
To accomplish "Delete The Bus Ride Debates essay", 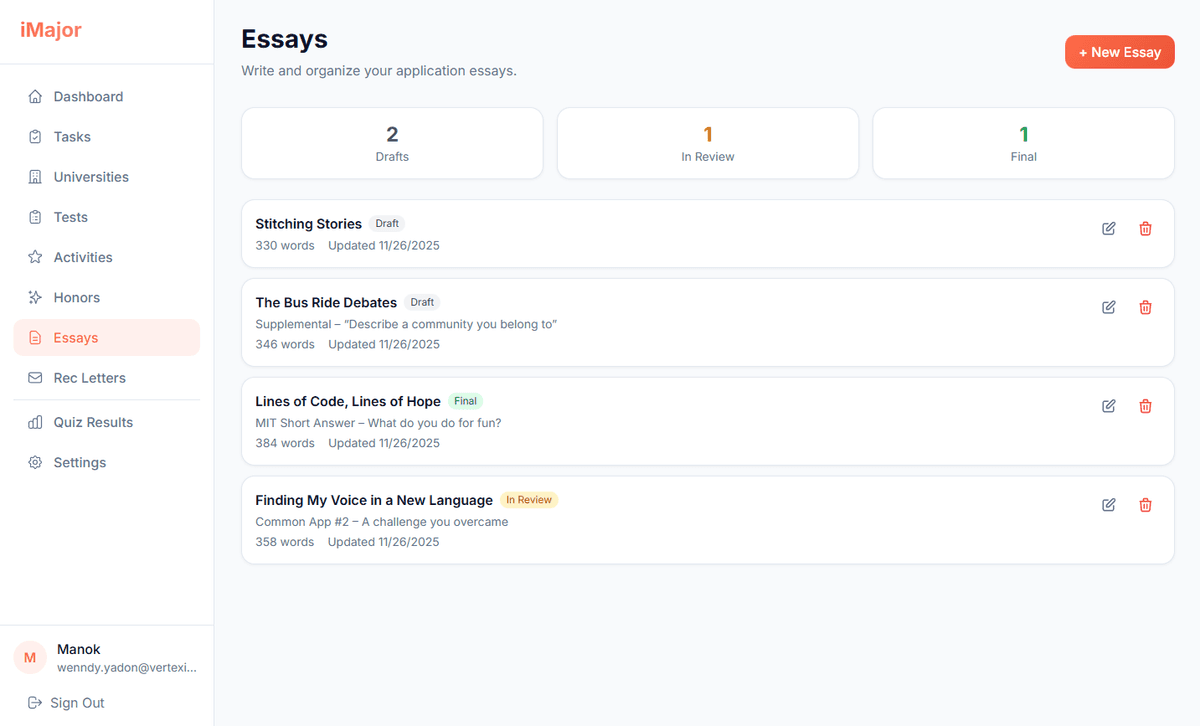I will (1145, 307).
